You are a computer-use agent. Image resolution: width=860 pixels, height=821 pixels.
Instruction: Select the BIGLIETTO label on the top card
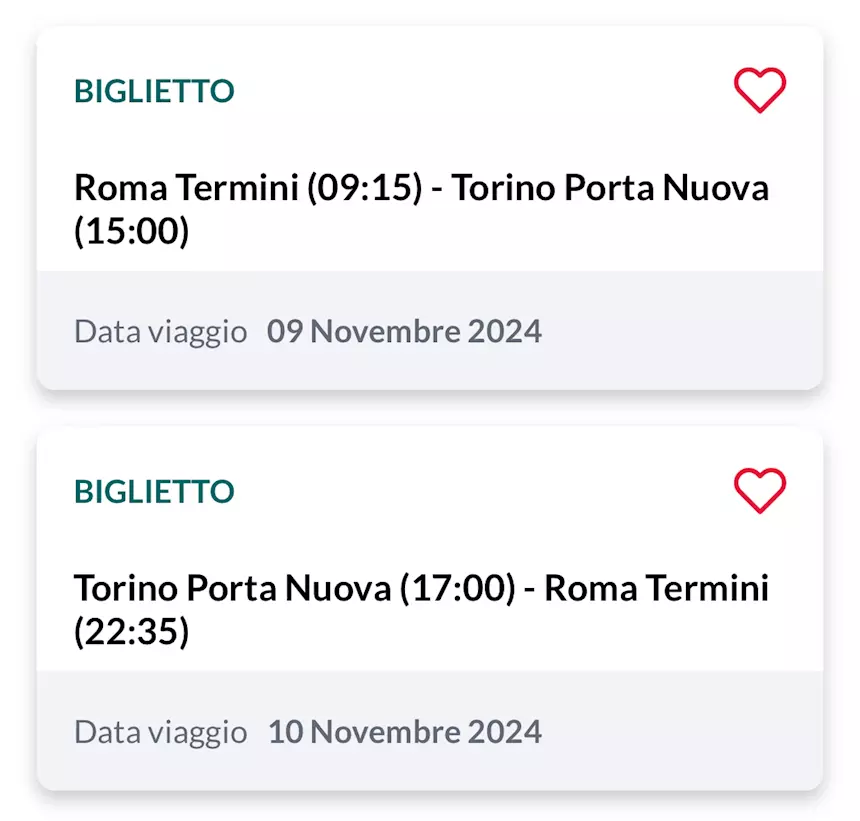click(154, 91)
